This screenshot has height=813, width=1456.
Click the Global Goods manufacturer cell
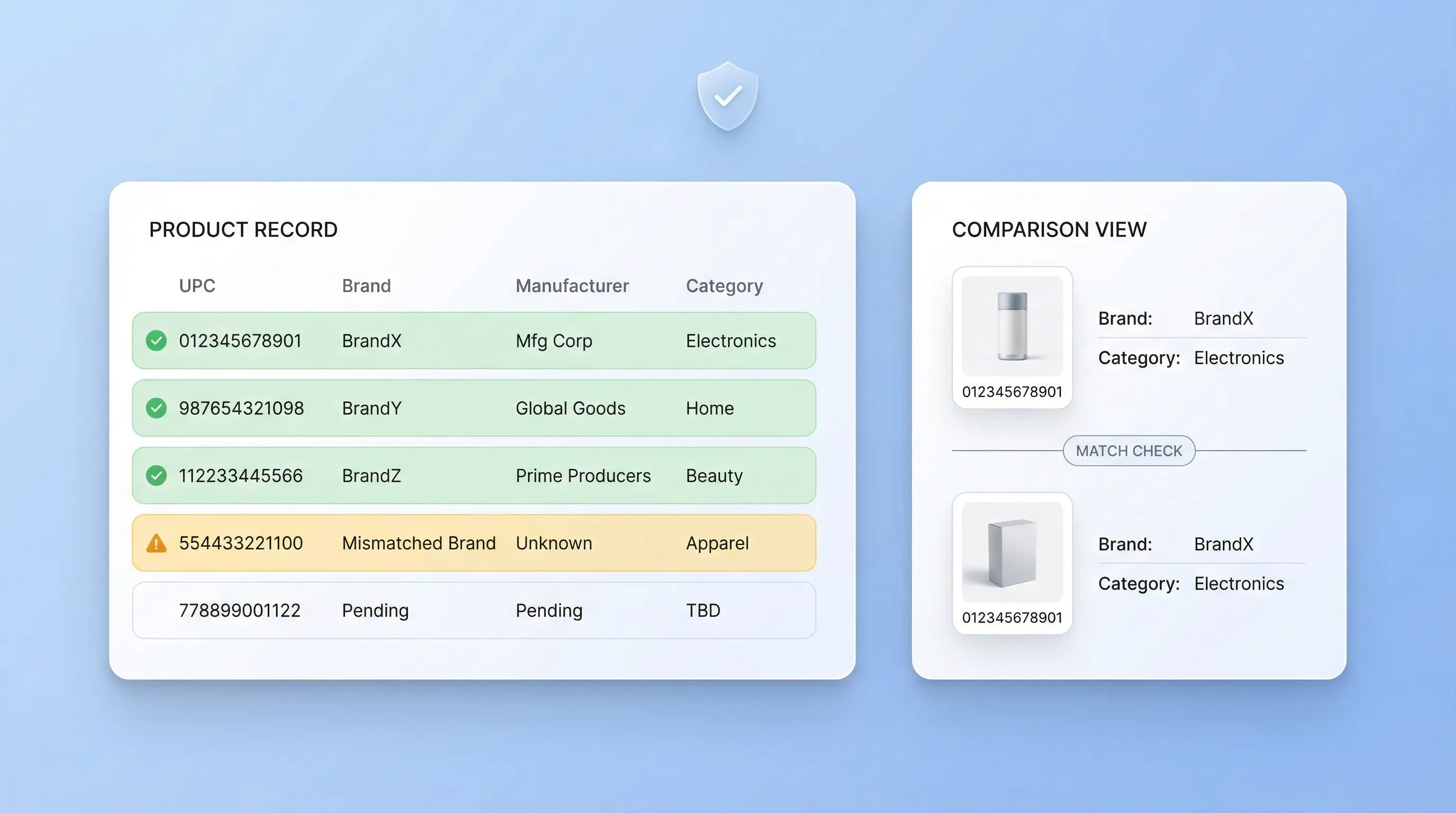coord(570,408)
